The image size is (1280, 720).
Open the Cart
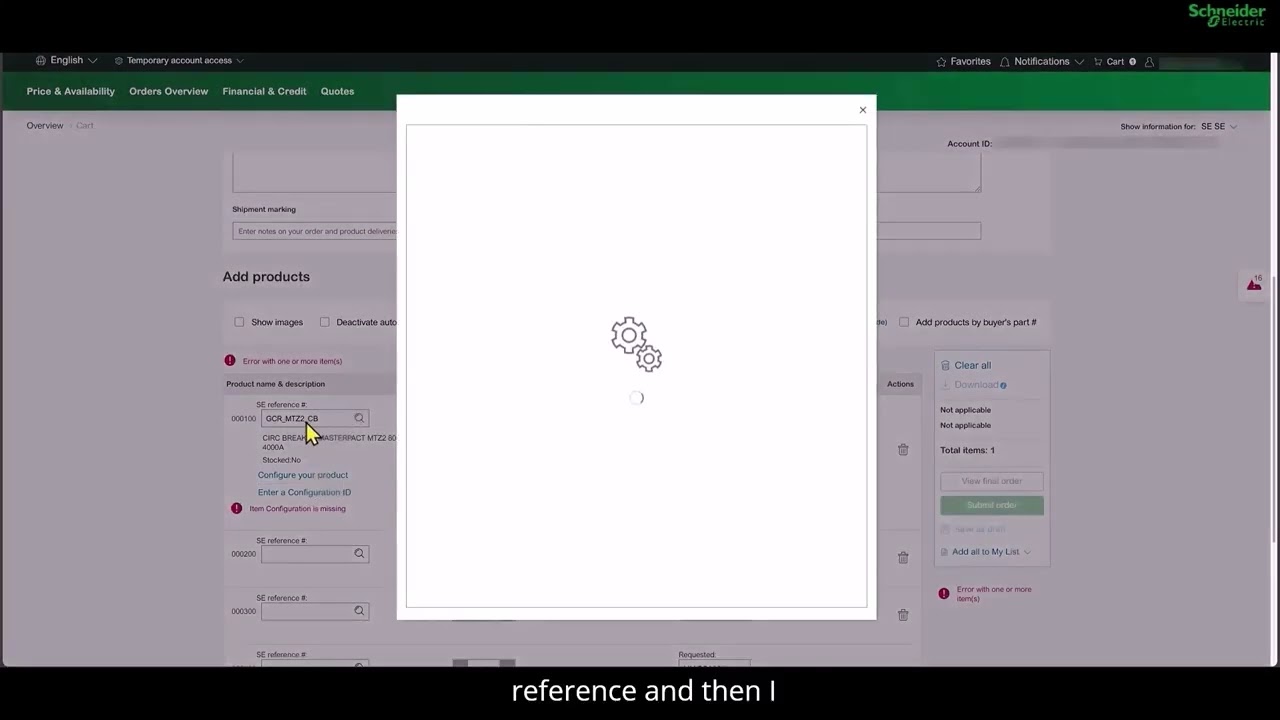(x=1115, y=61)
